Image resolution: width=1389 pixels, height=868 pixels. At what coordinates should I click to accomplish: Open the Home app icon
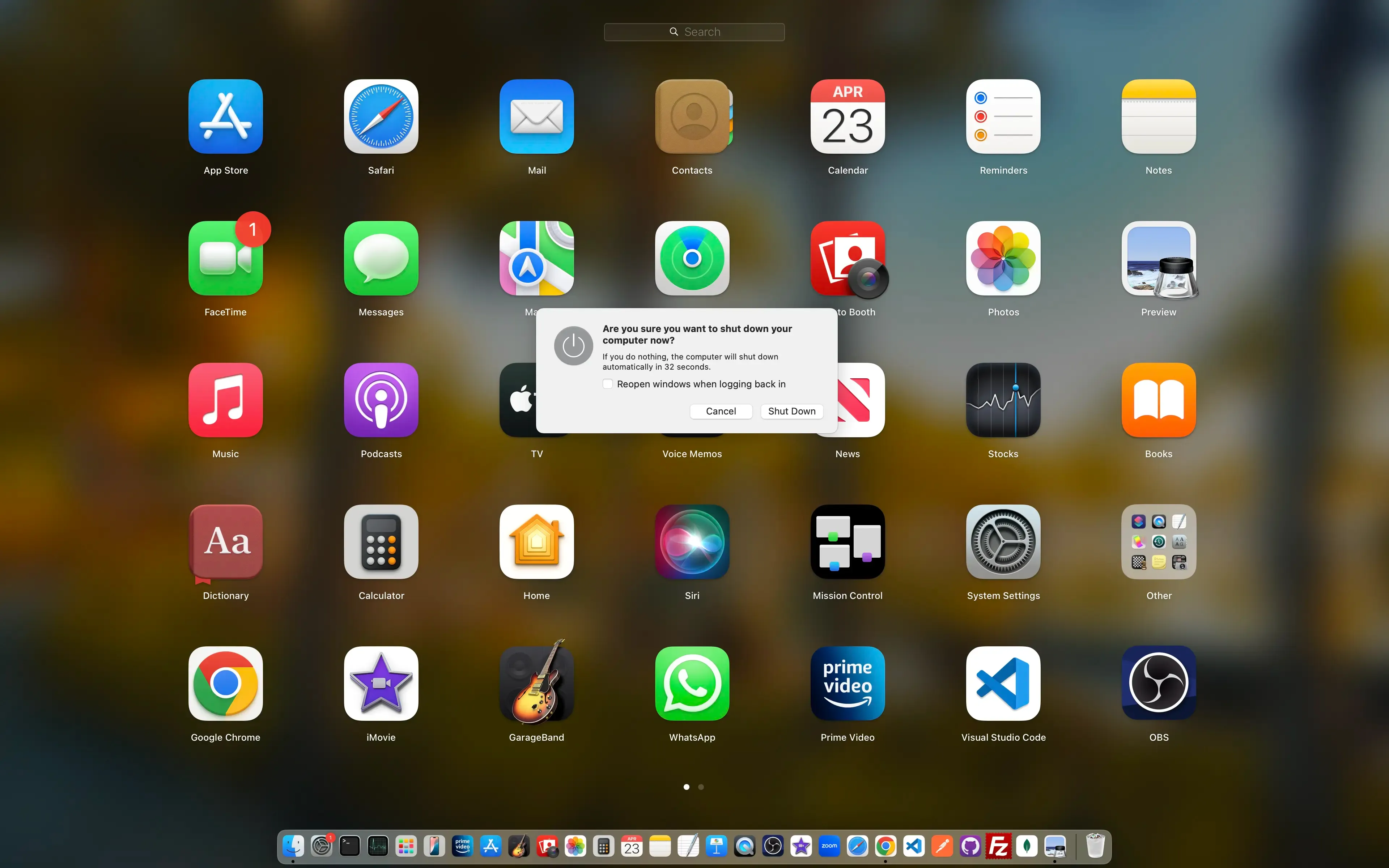[537, 542]
